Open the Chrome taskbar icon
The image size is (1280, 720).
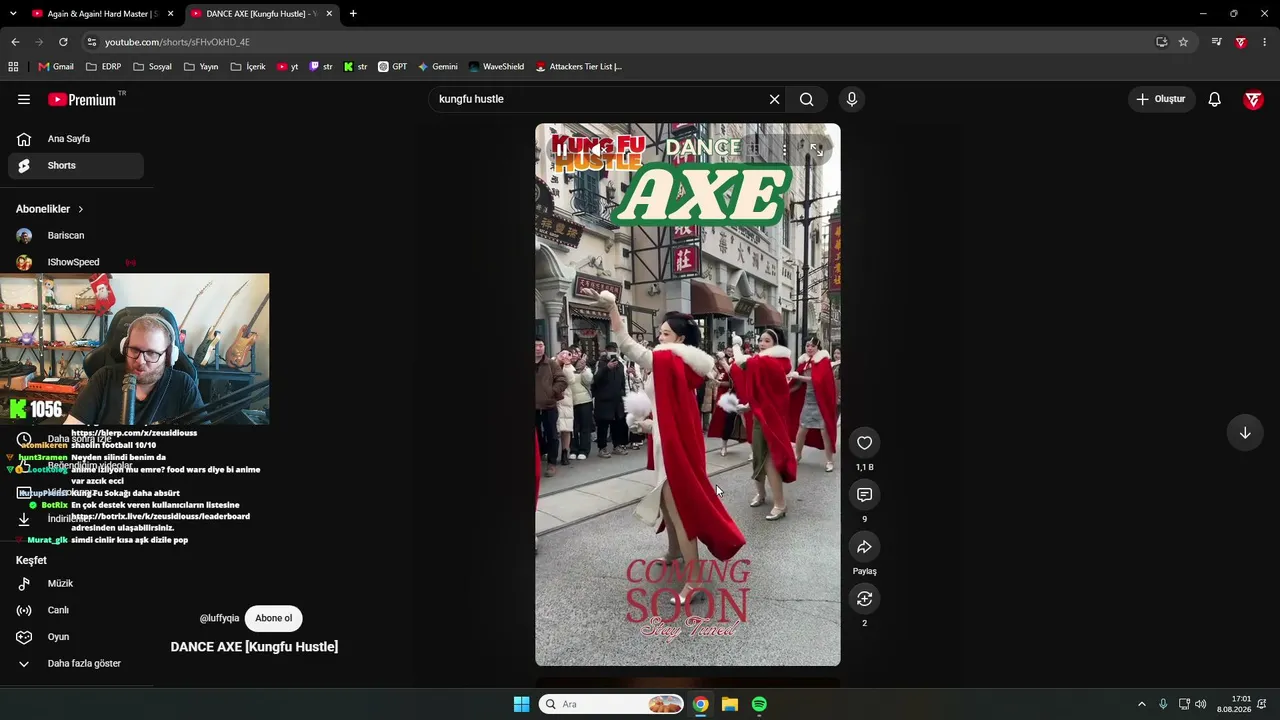point(701,704)
